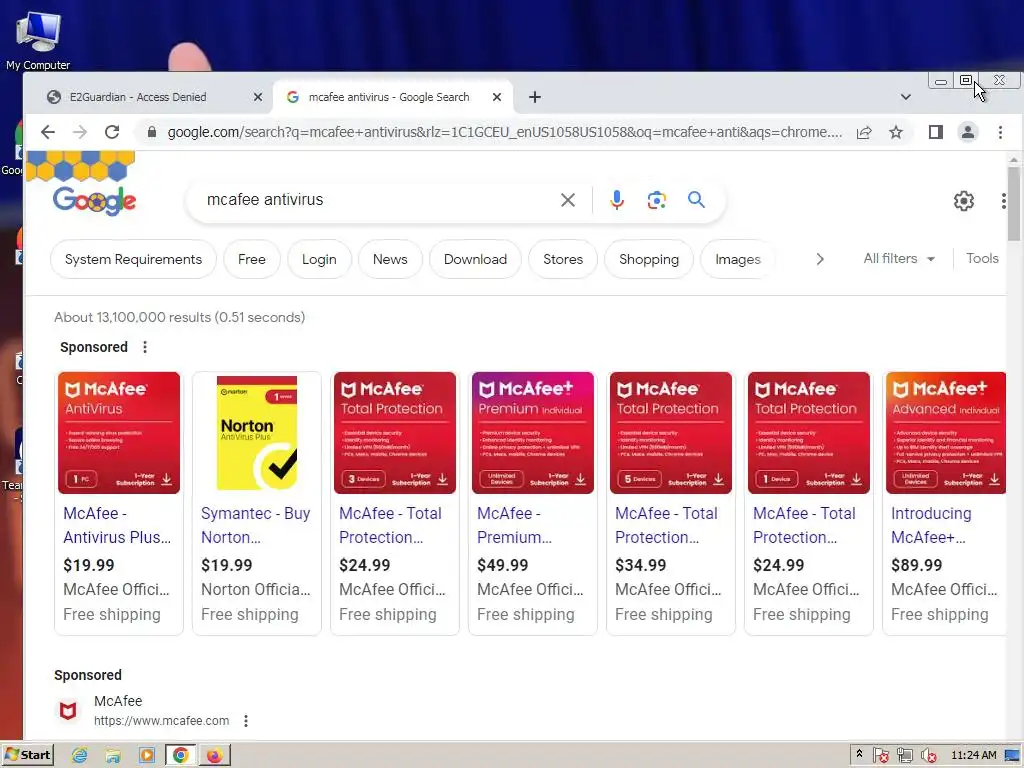Open McAfee Total Protection $34.99 listing
The width and height of the screenshot is (1024, 768).
tap(671, 503)
